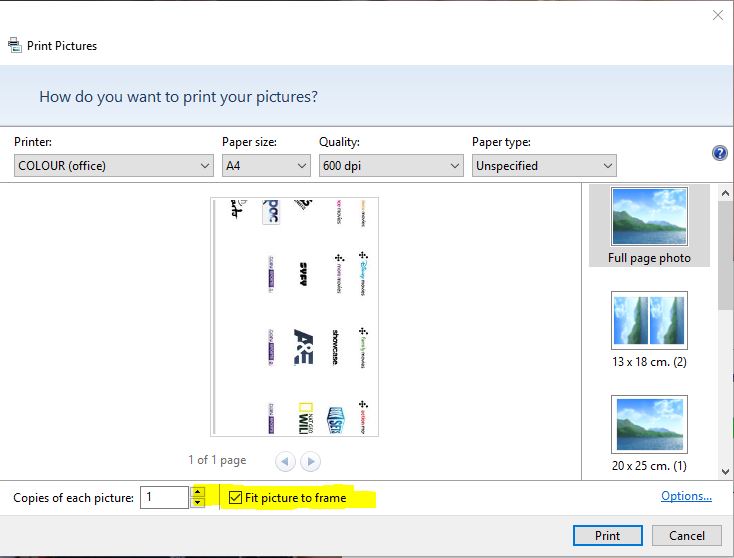The width and height of the screenshot is (734, 558).
Task: Decrease copies with the down stepper arrow
Action: click(x=198, y=503)
